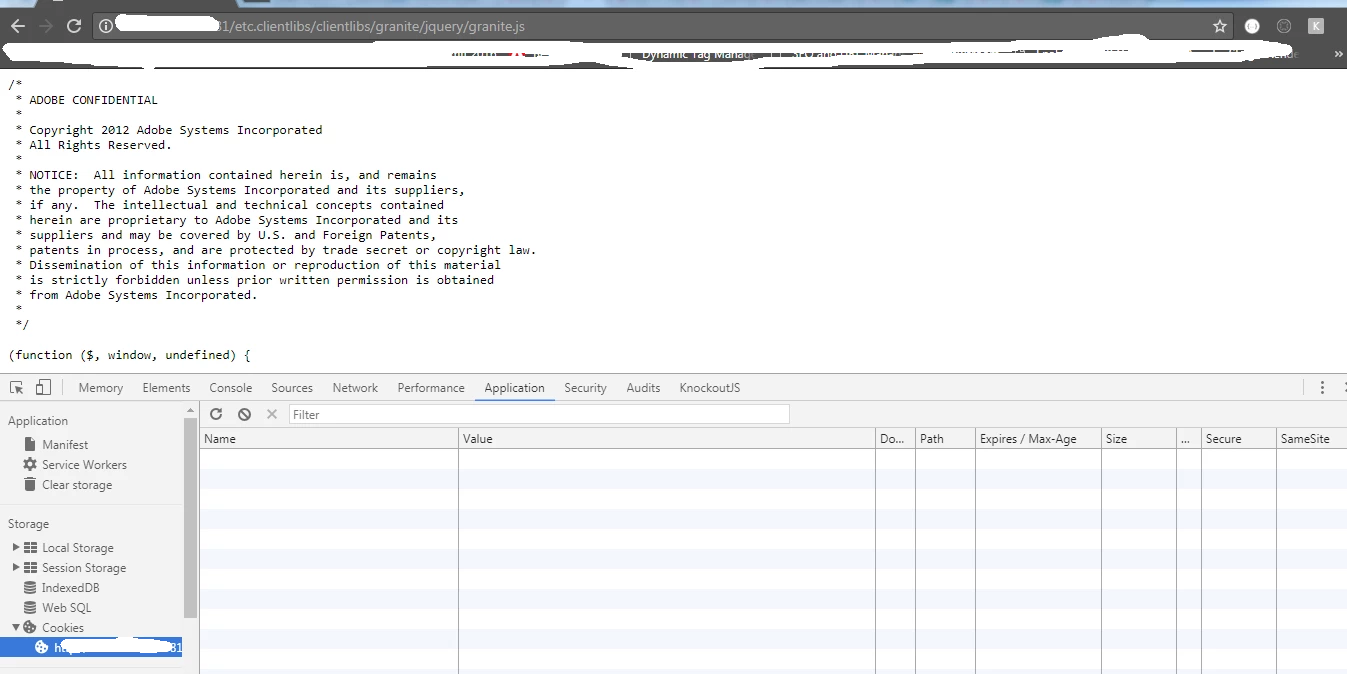The image size is (1347, 674).
Task: Click the sidebar scrollbar up arrow
Action: [191, 410]
